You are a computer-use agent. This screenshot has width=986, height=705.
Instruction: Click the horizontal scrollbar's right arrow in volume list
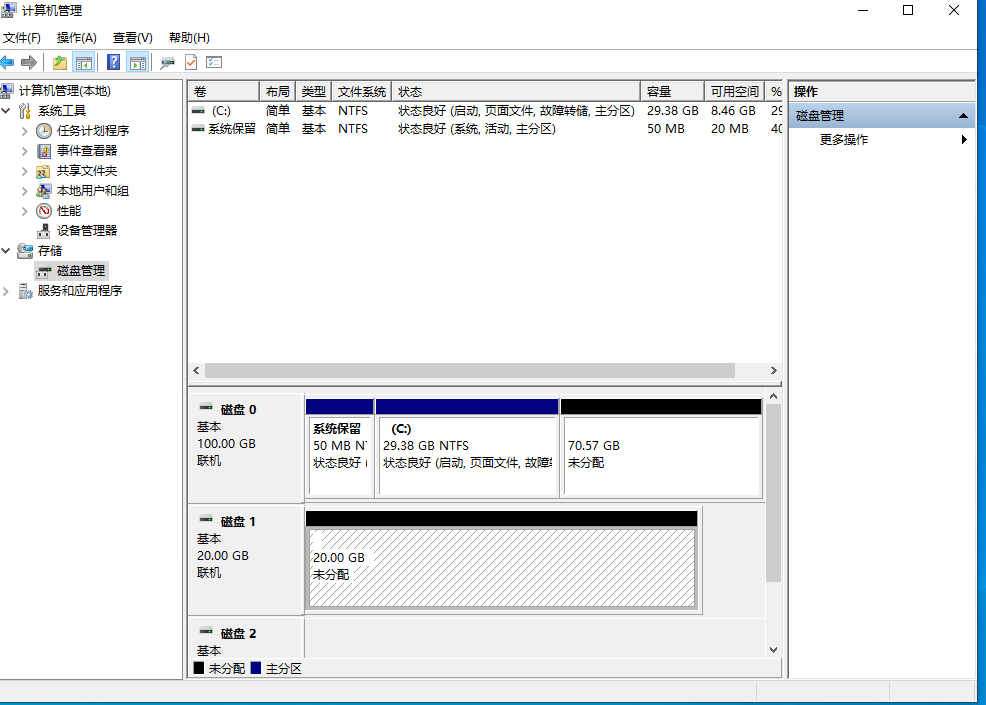[x=773, y=370]
